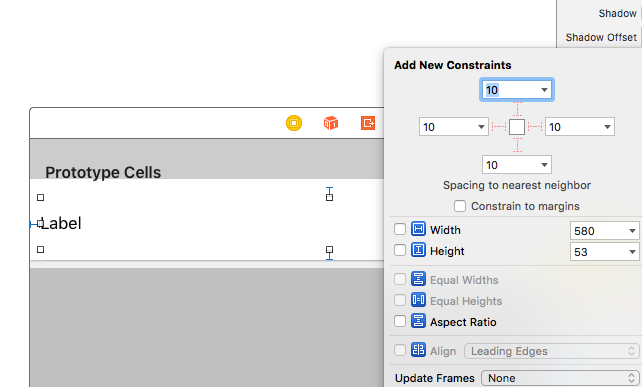Open the Update Frames None dropdown
The width and height of the screenshot is (642, 387).
(x=560, y=378)
